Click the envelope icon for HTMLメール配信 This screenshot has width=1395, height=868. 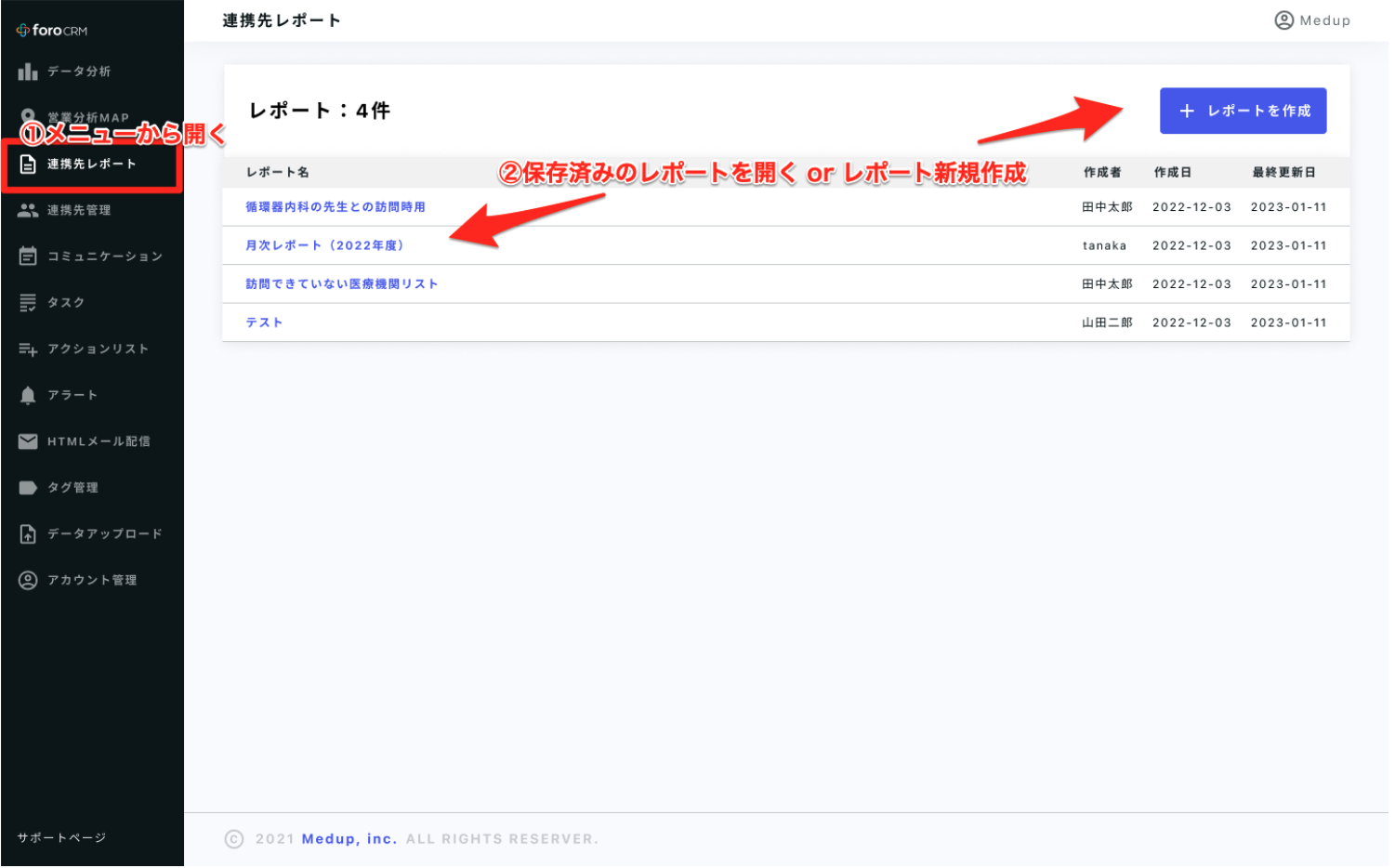28,442
